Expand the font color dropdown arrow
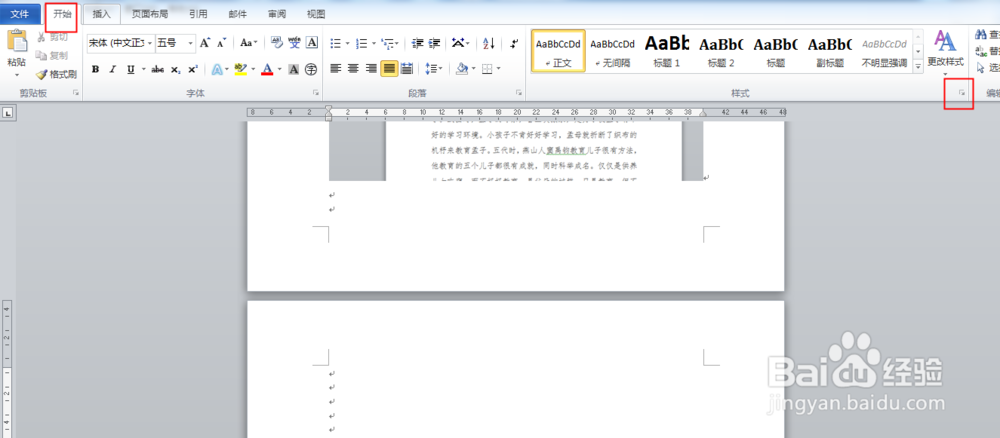The width and height of the screenshot is (1000, 438). (279, 69)
